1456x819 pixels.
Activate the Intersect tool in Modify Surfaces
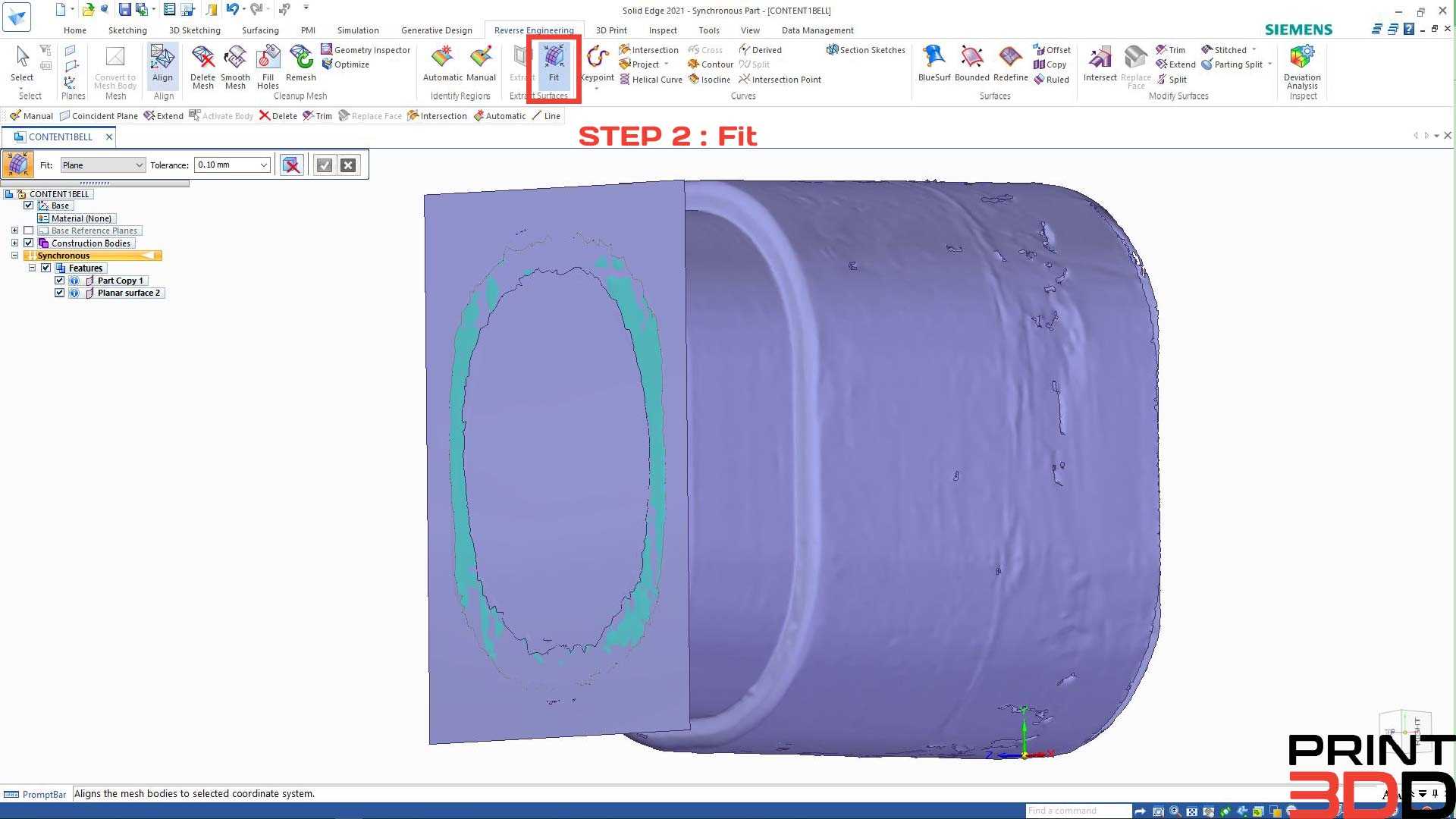1100,64
